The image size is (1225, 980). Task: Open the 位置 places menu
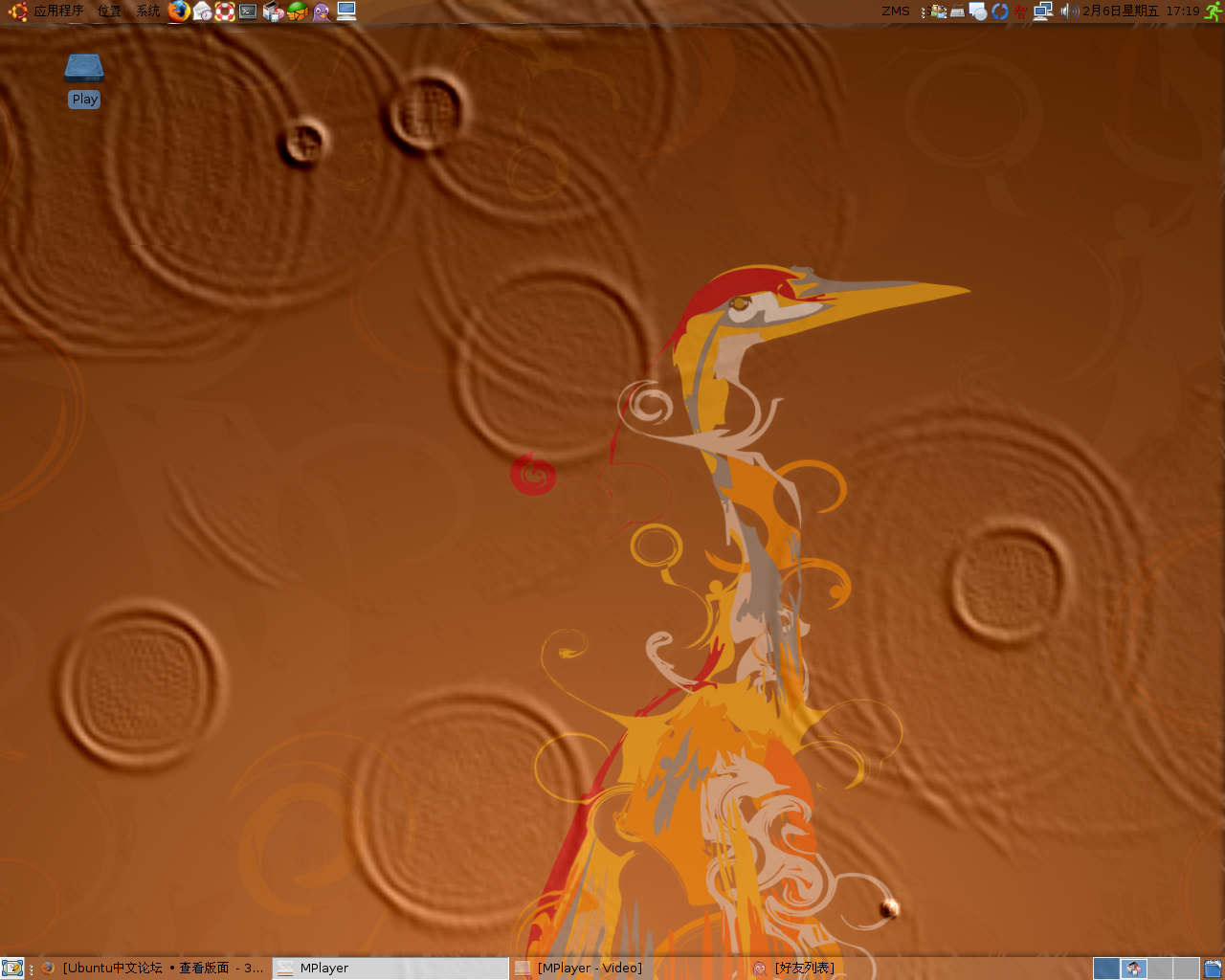coord(109,11)
